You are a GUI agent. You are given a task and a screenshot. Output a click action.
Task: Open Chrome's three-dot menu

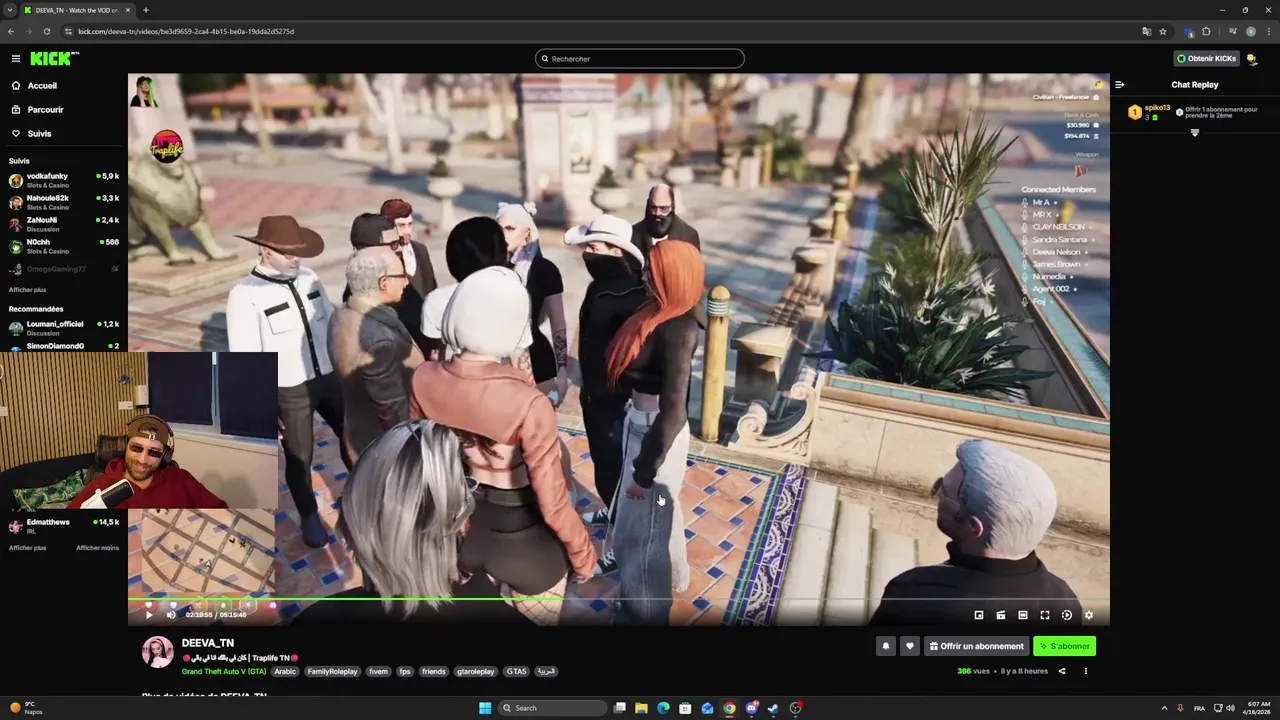[x=1268, y=31]
